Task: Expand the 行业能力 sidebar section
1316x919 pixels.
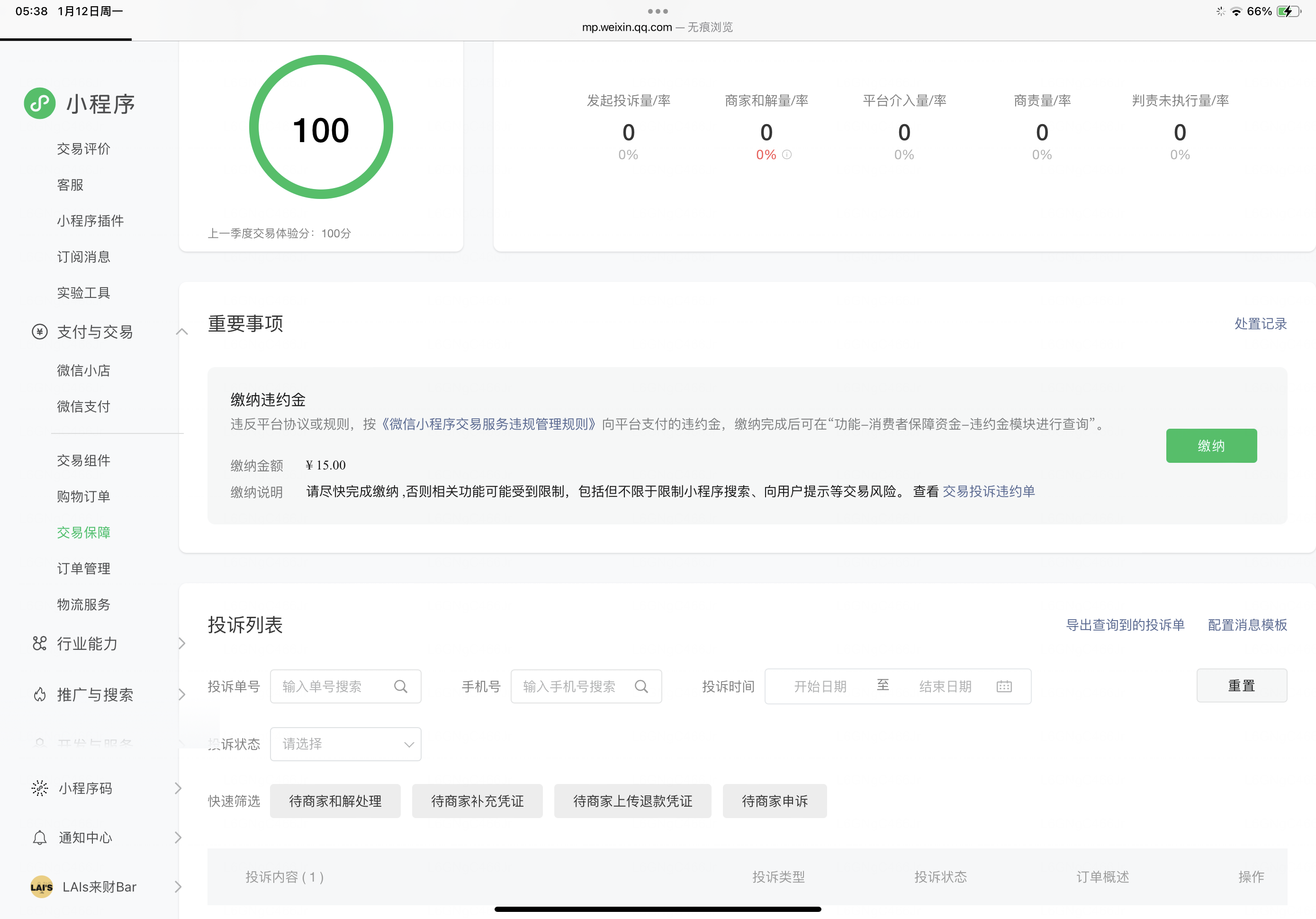Action: point(182,643)
